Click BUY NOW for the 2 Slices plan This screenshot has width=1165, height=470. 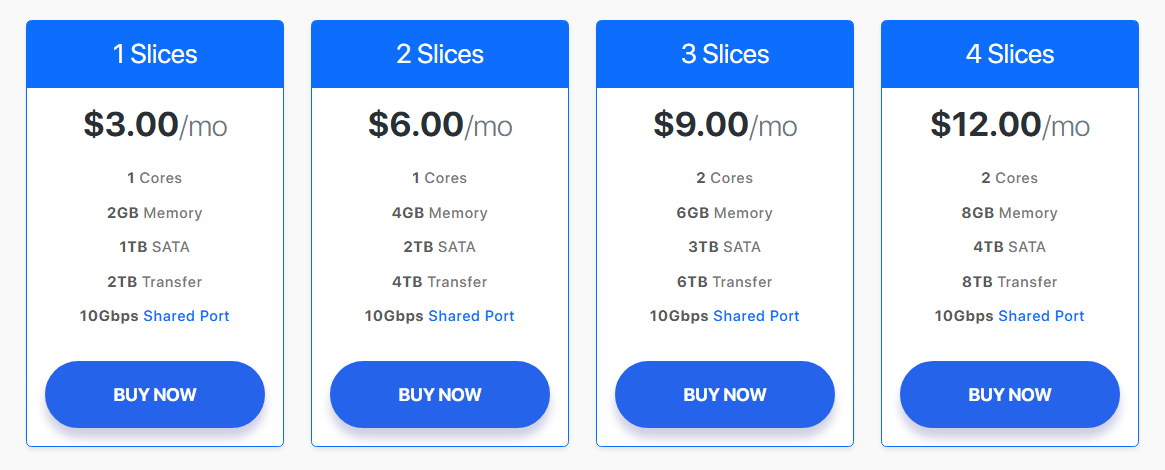(440, 394)
